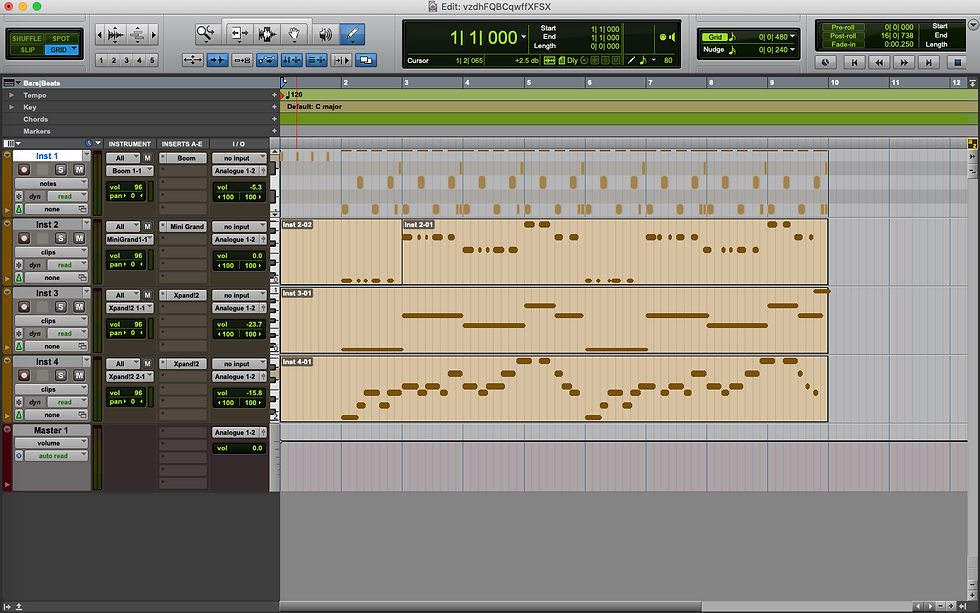
Task: Click Return to Zero transport button
Action: (854, 62)
